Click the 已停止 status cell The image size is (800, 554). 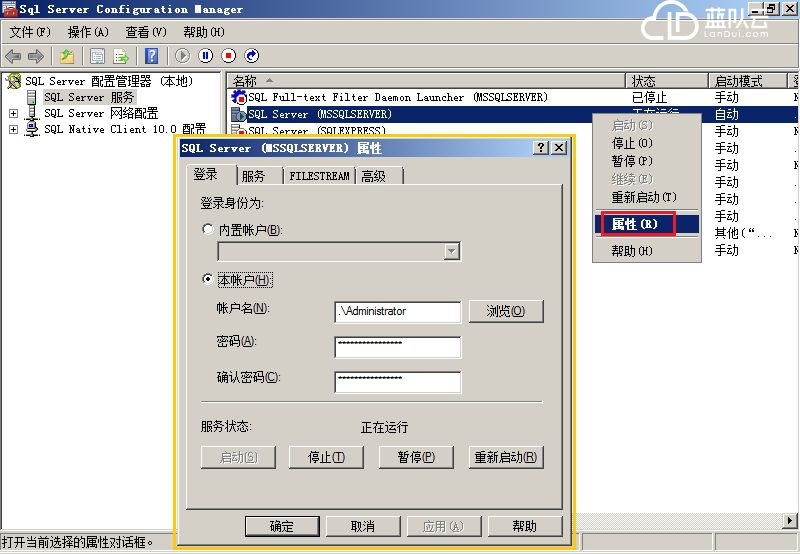click(649, 97)
